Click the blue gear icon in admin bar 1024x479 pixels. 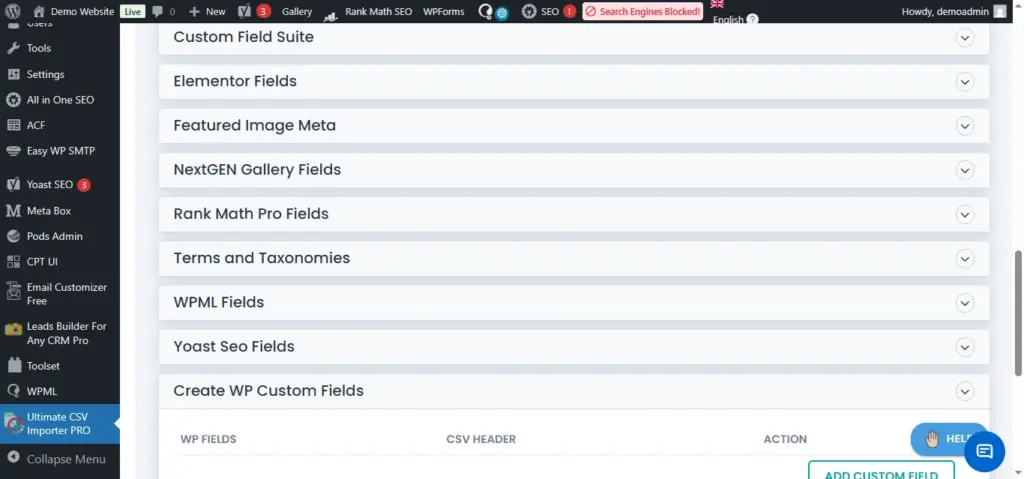pos(502,13)
